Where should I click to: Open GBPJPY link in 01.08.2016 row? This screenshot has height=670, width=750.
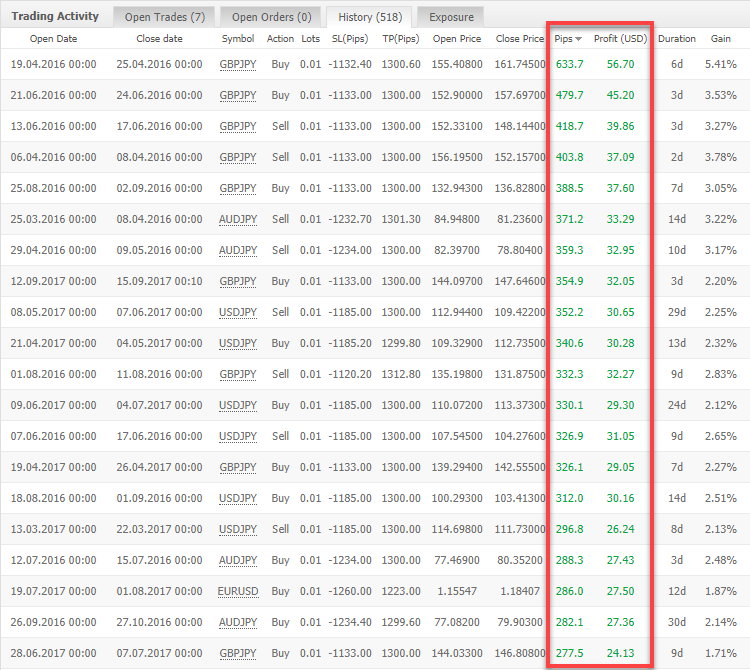[238, 375]
